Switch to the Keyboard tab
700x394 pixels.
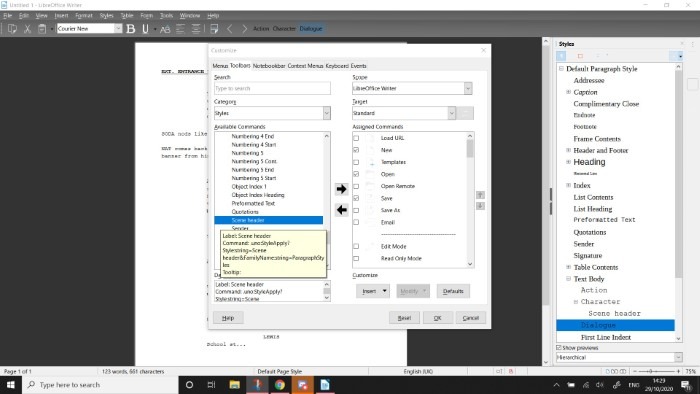coord(337,66)
